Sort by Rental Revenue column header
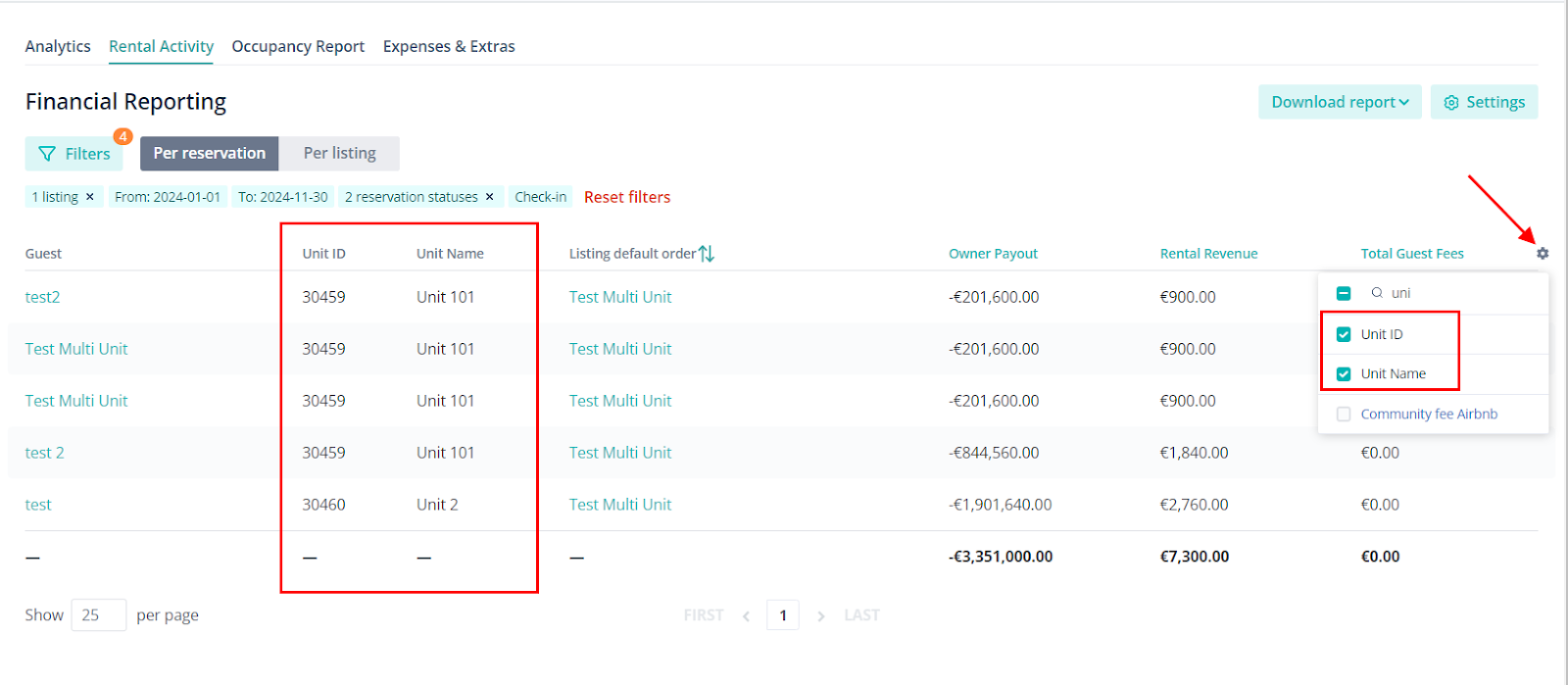1568x685 pixels. coord(1208,254)
